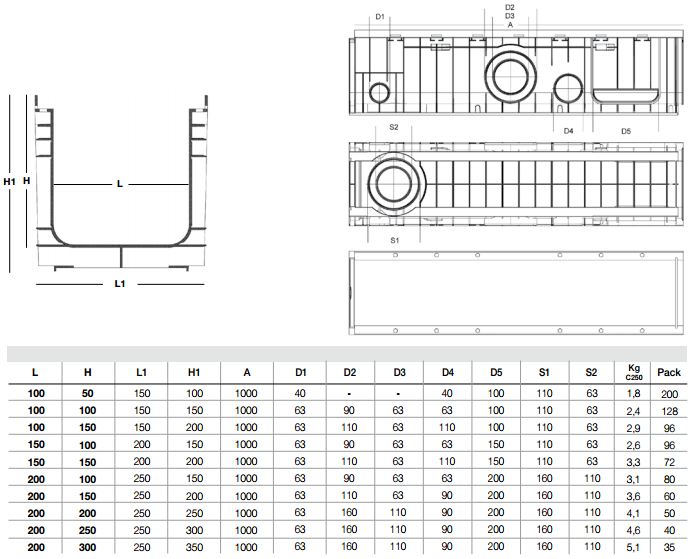Image resolution: width=690 pixels, height=559 pixels.
Task: Select the H1 value 350 in last row
Action: (194, 548)
